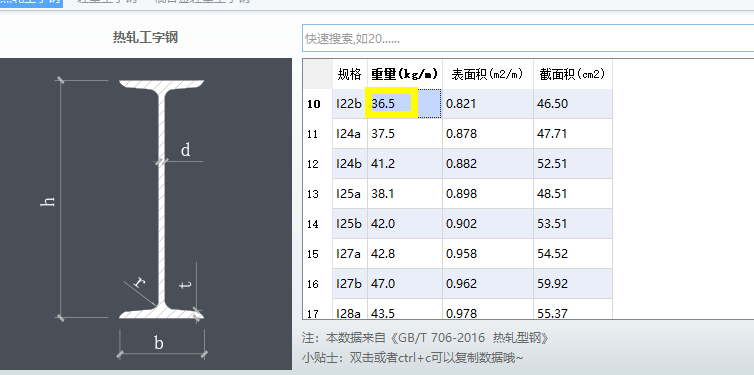This screenshot has width=754, height=375.
Task: Select row number 13 header
Action: [317, 194]
